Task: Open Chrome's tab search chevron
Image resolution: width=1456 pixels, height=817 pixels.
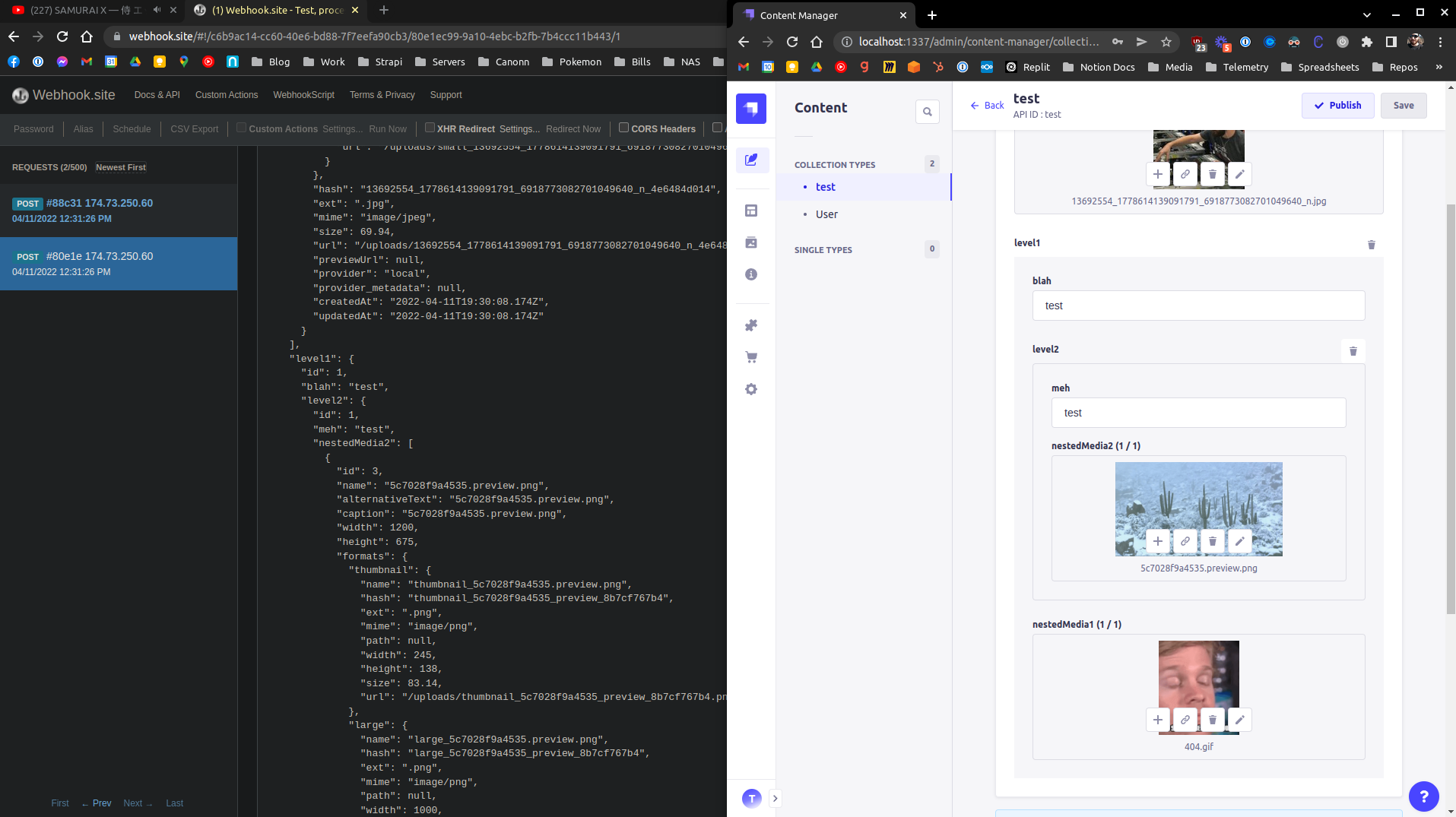Action: point(1366,14)
